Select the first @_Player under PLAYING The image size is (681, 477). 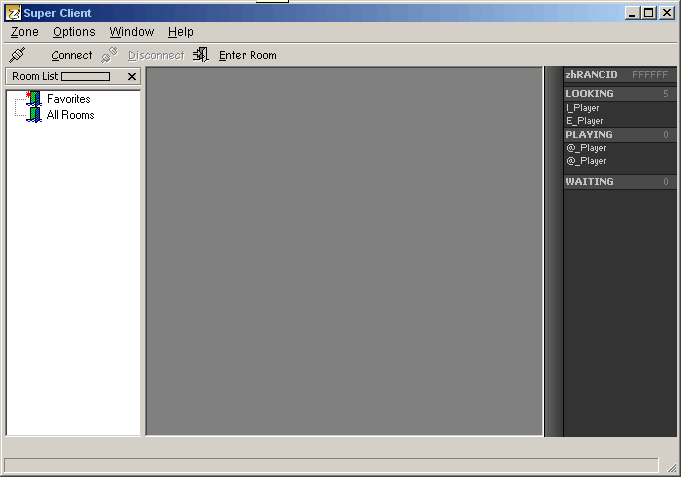[586, 148]
